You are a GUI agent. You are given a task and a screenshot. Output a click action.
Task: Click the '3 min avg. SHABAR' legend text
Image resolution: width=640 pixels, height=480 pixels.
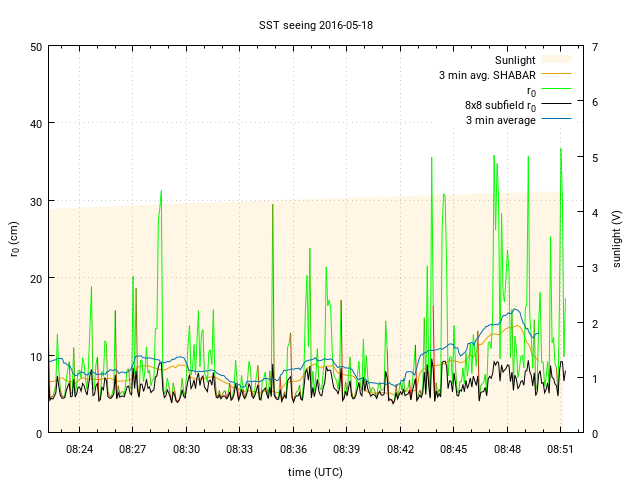(x=487, y=75)
